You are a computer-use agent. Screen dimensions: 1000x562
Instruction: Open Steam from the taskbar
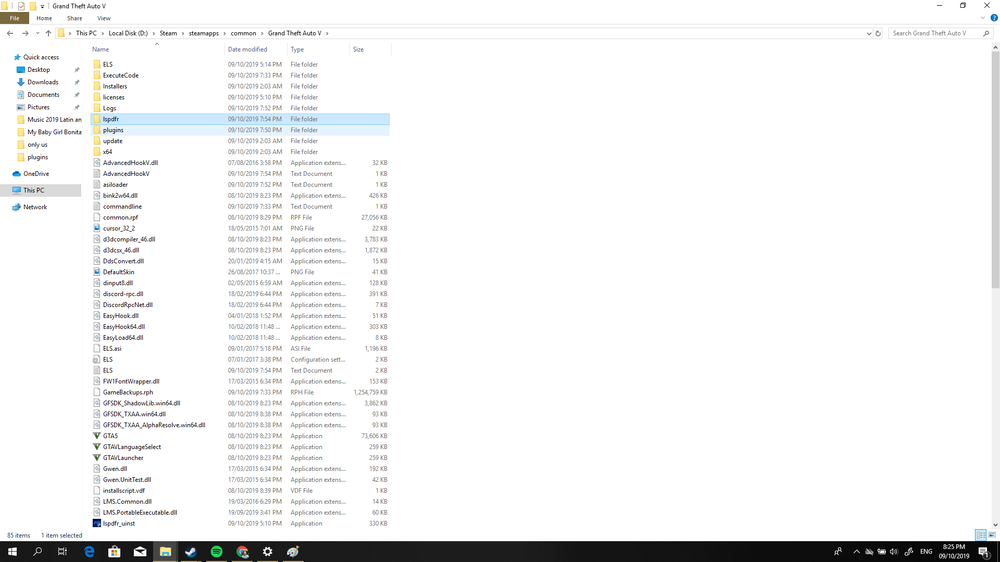191,552
